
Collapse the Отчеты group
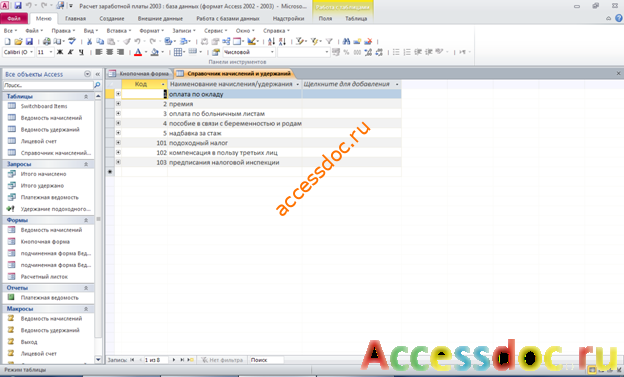[86, 288]
